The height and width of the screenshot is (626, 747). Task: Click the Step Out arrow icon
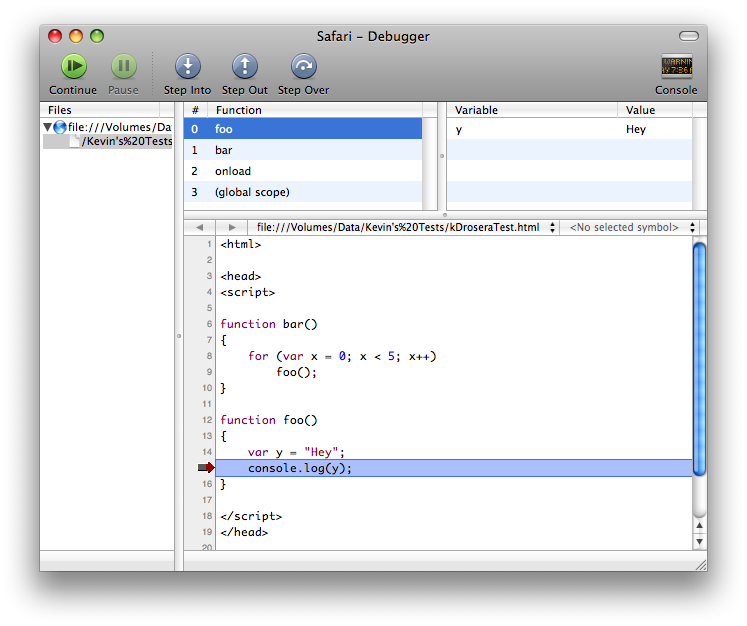pos(245,66)
